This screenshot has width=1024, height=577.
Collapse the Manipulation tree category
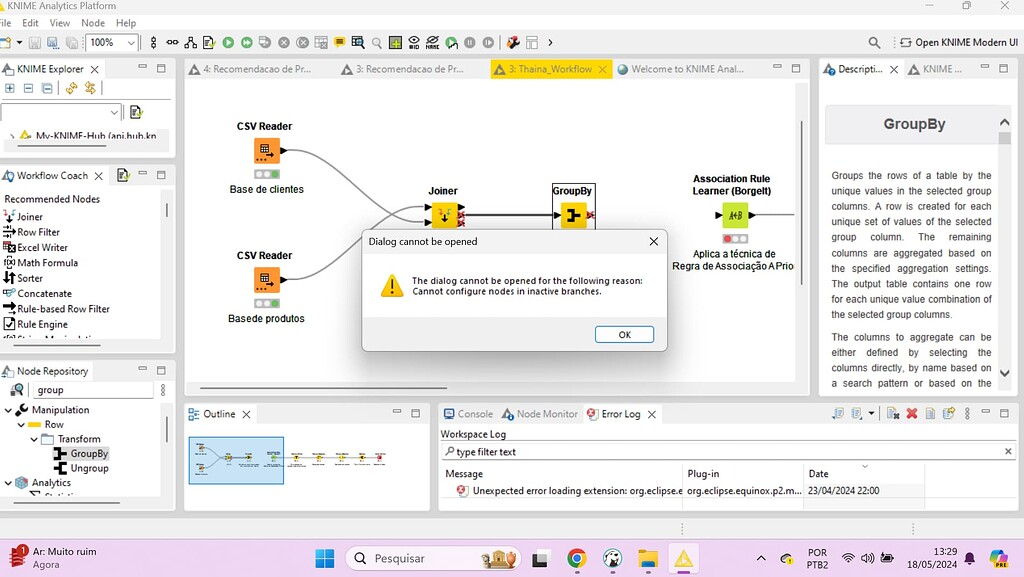tap(8, 410)
